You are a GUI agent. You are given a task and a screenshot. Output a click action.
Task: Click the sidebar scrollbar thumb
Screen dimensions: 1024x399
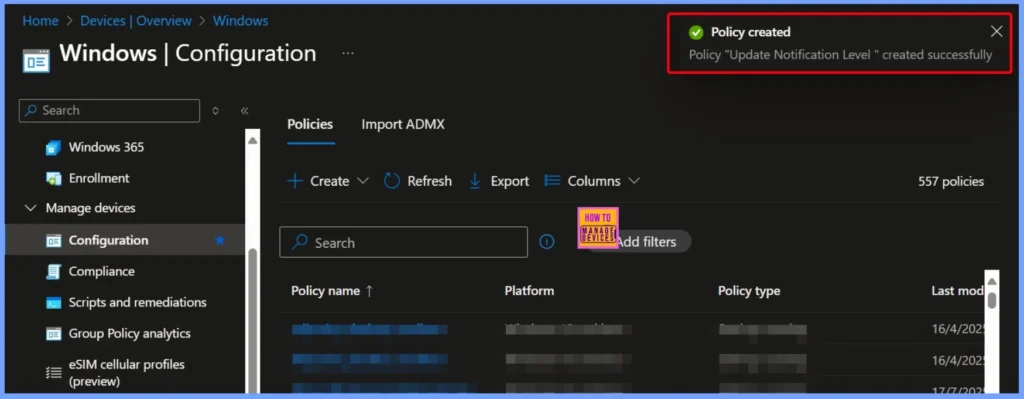[253, 320]
